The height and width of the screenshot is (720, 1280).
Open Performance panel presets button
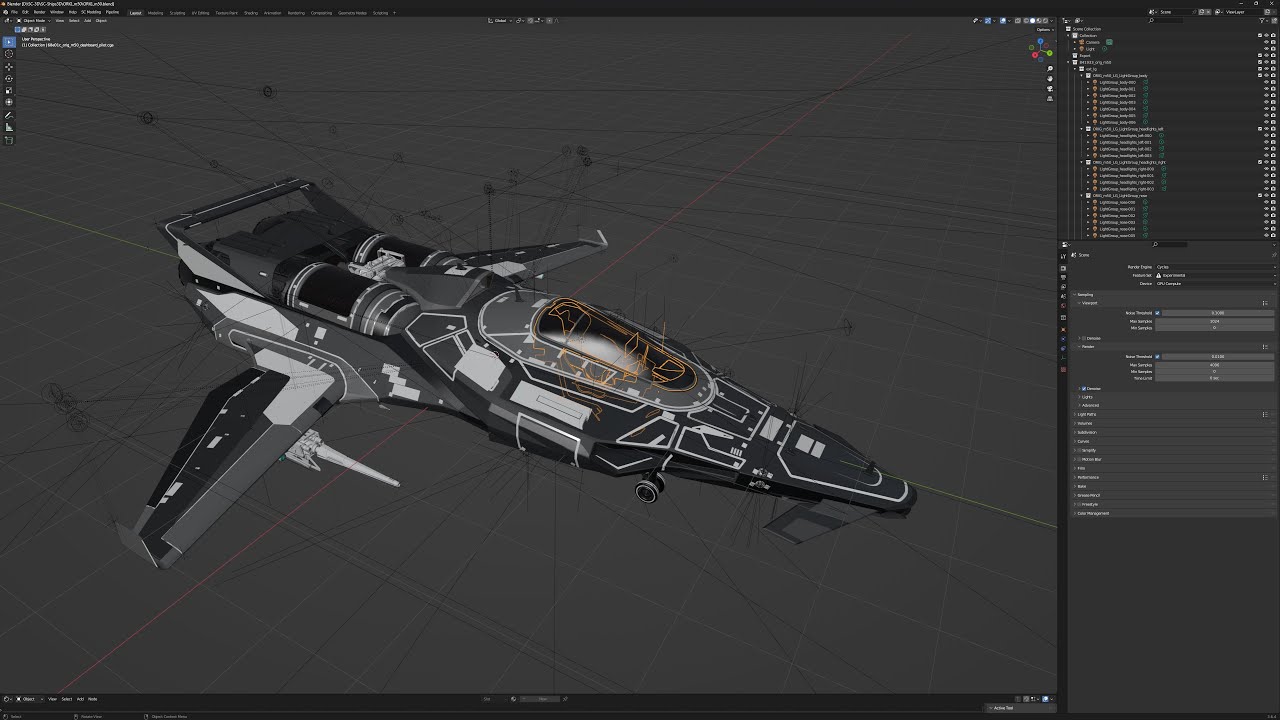[x=1265, y=477]
